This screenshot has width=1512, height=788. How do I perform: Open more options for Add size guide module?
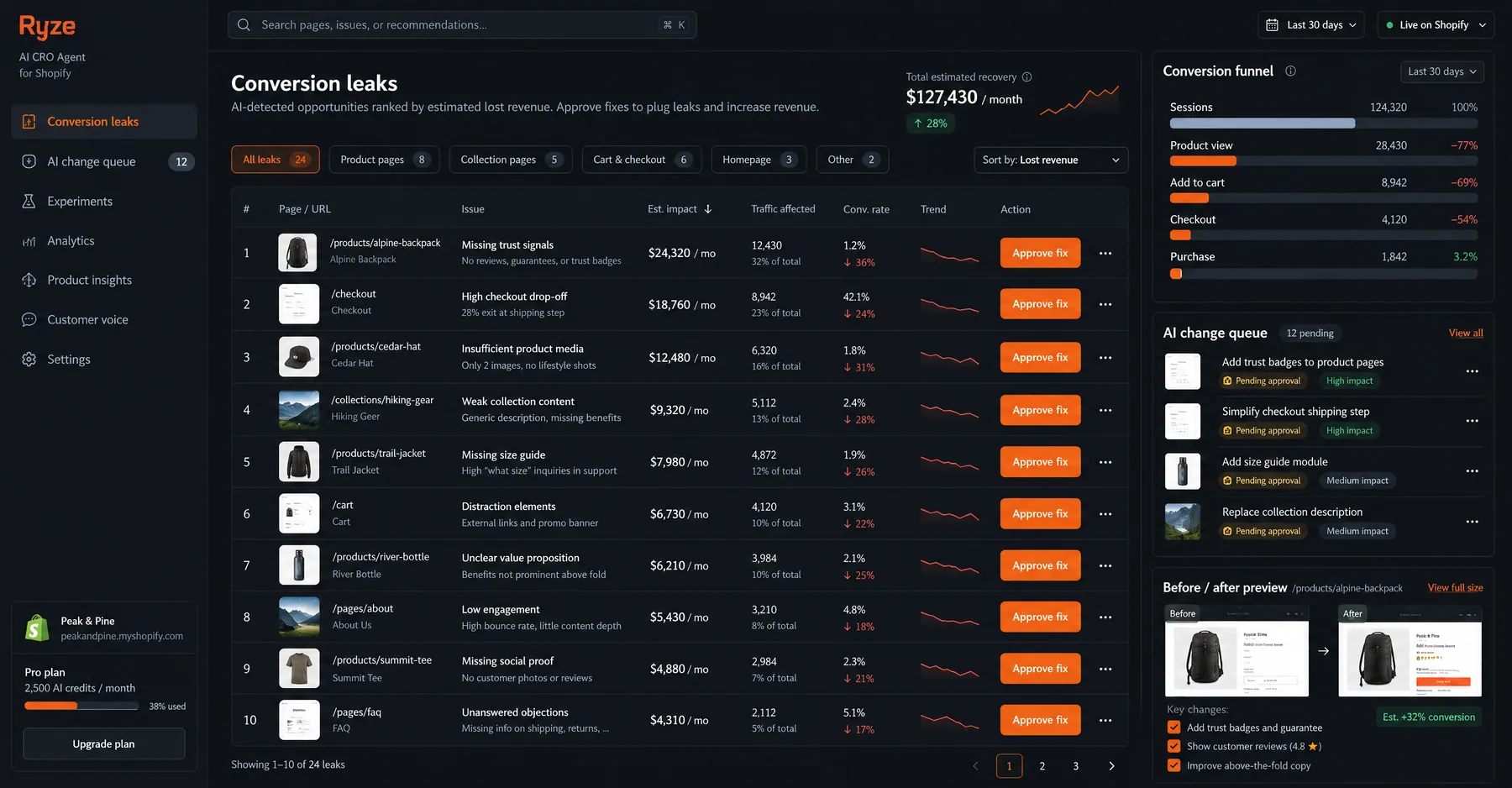click(x=1472, y=471)
